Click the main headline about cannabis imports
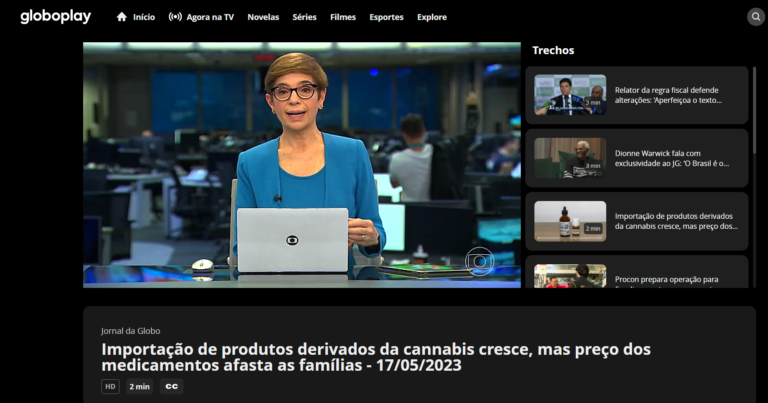The image size is (768, 403). [x=376, y=357]
